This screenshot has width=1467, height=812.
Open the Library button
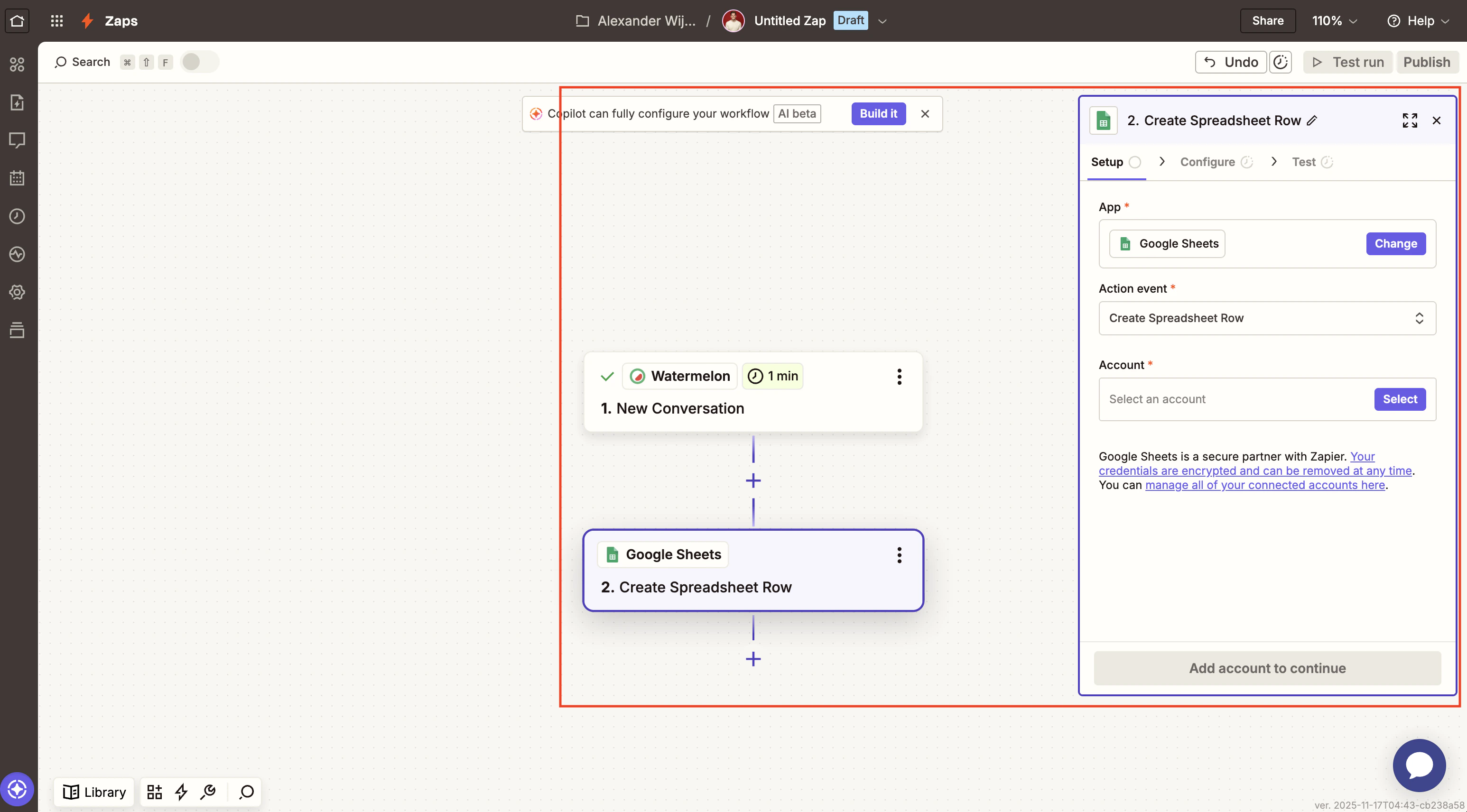[94, 792]
